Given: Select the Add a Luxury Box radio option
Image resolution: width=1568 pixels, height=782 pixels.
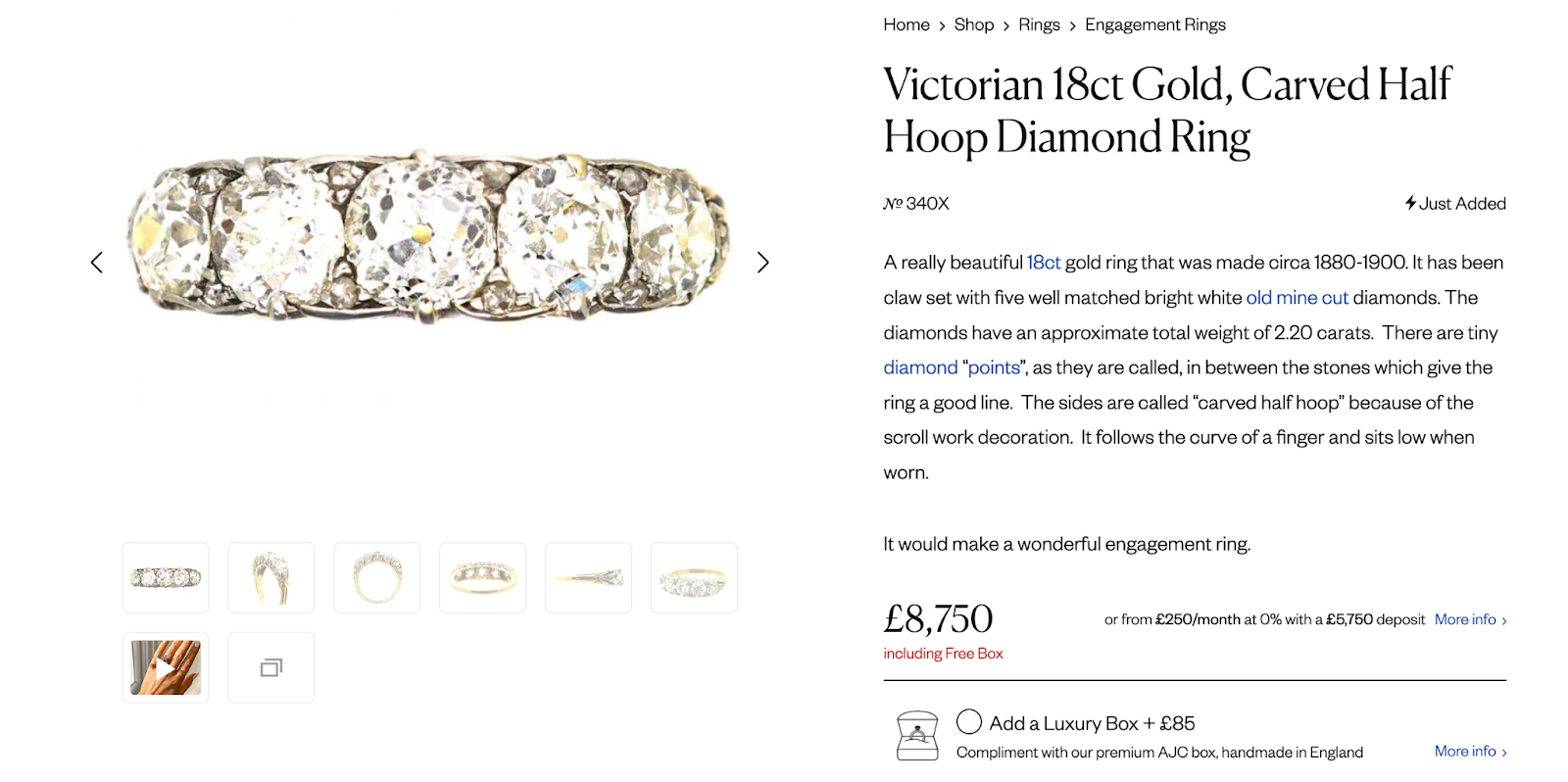Looking at the screenshot, I should [969, 722].
